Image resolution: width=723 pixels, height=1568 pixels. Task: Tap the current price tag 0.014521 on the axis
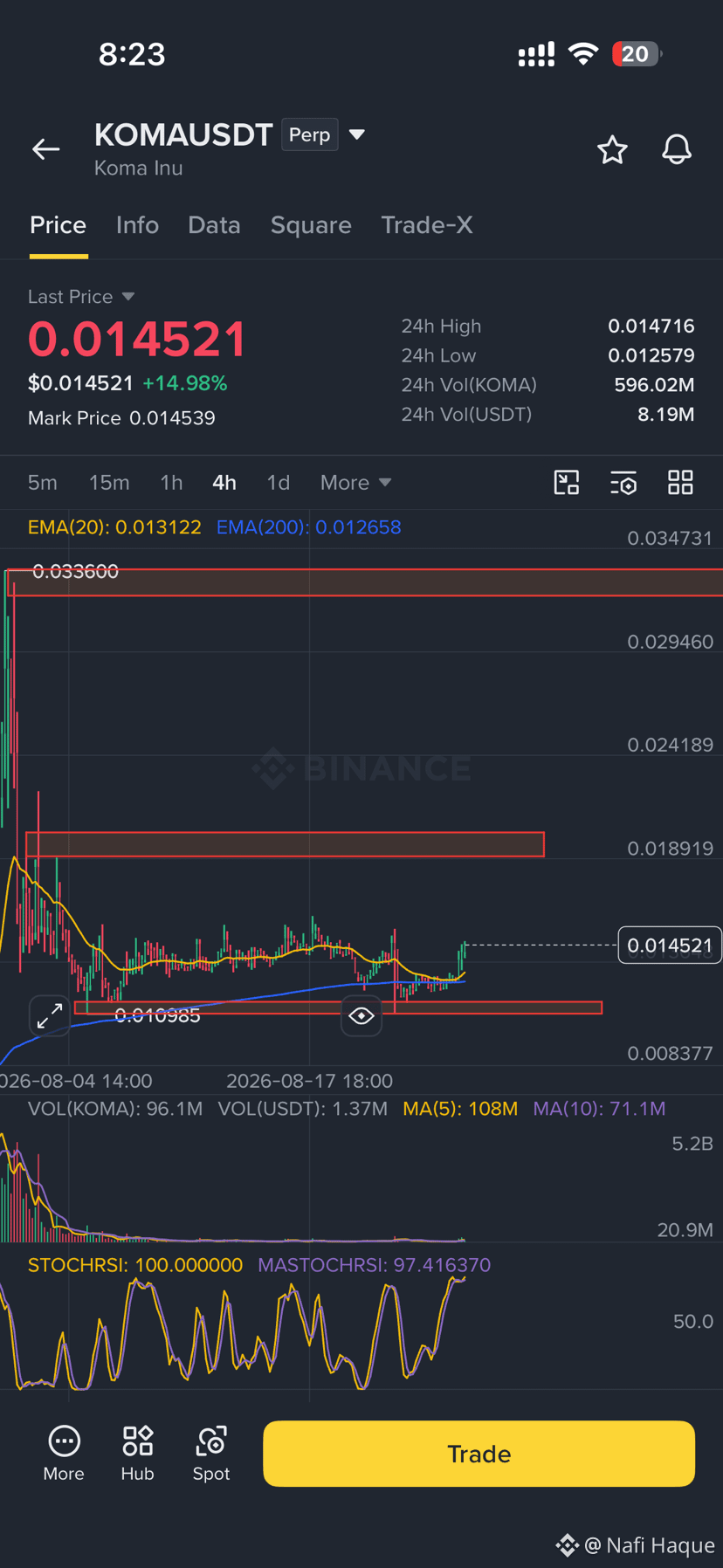click(x=670, y=945)
